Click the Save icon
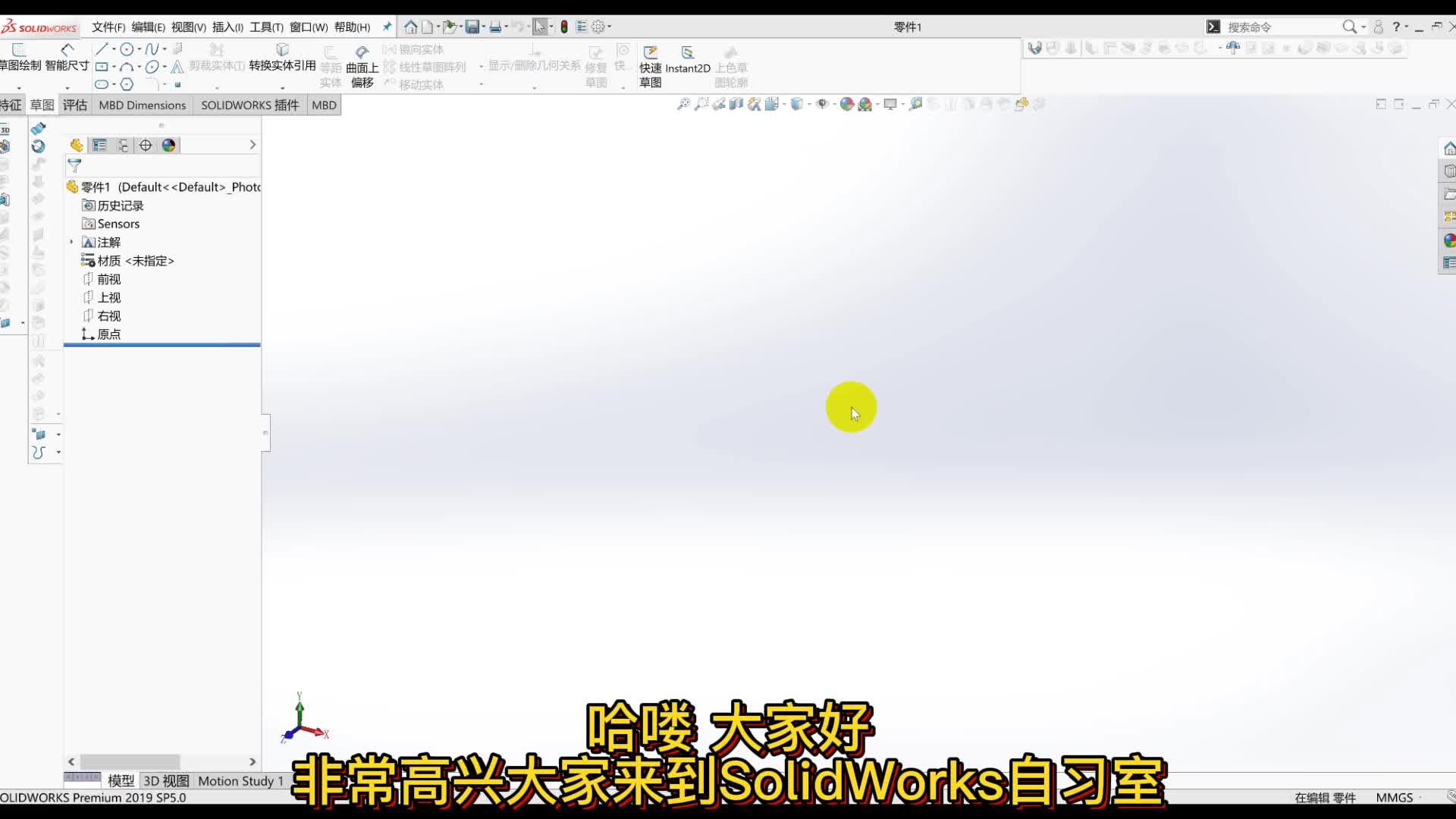This screenshot has height=819, width=1456. pos(472,27)
